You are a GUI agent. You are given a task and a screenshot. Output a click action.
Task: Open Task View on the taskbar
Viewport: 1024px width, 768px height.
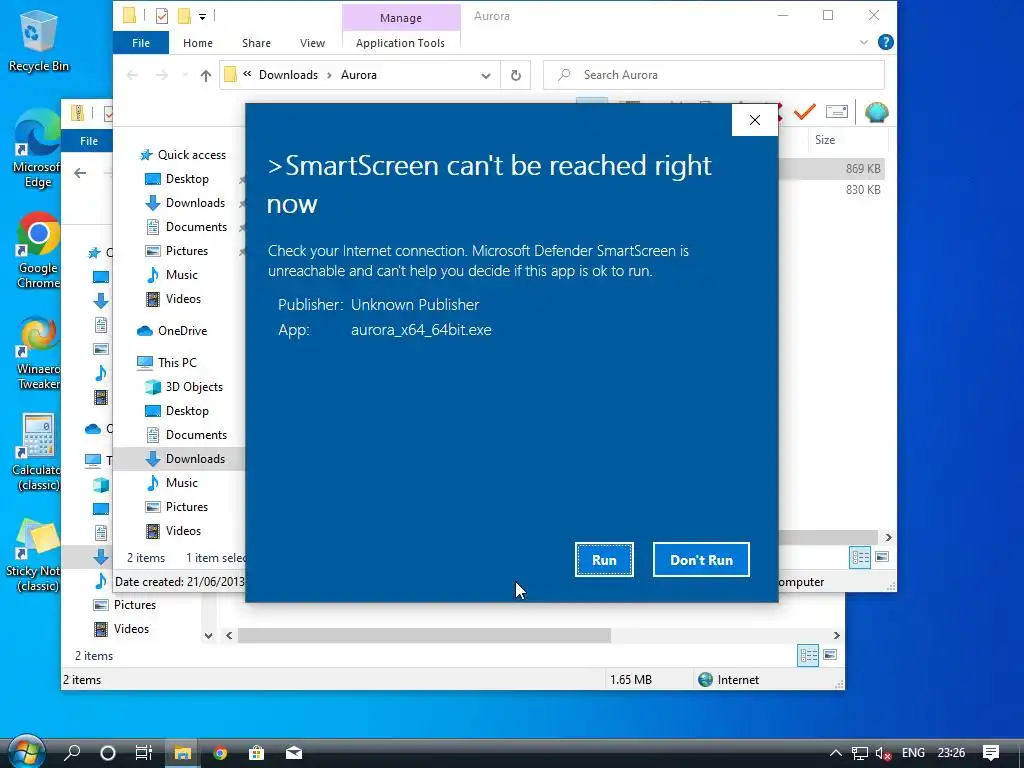(x=144, y=753)
